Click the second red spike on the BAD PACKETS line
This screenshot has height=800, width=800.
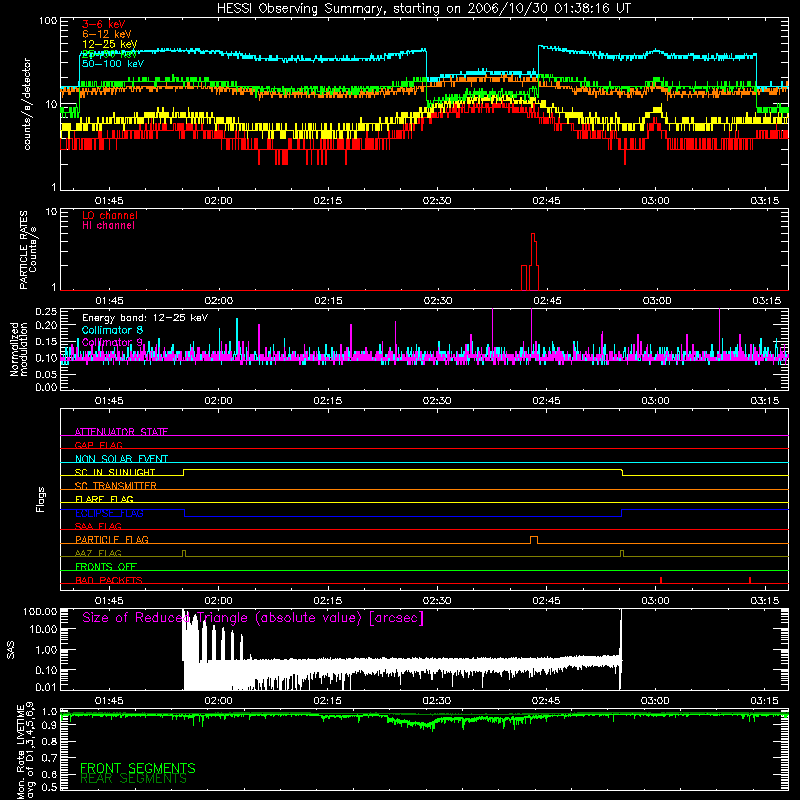click(x=749, y=580)
